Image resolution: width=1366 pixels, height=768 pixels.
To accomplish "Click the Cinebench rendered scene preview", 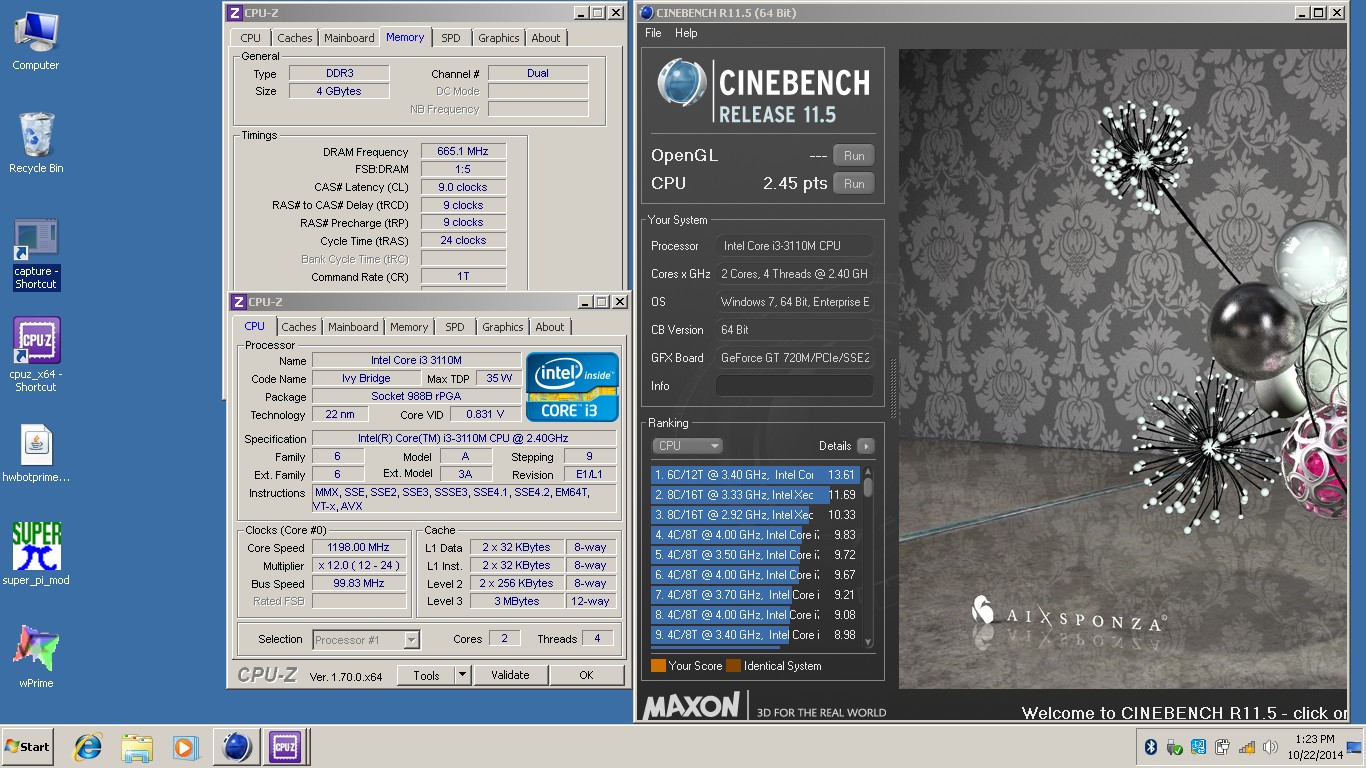I will point(1122,369).
